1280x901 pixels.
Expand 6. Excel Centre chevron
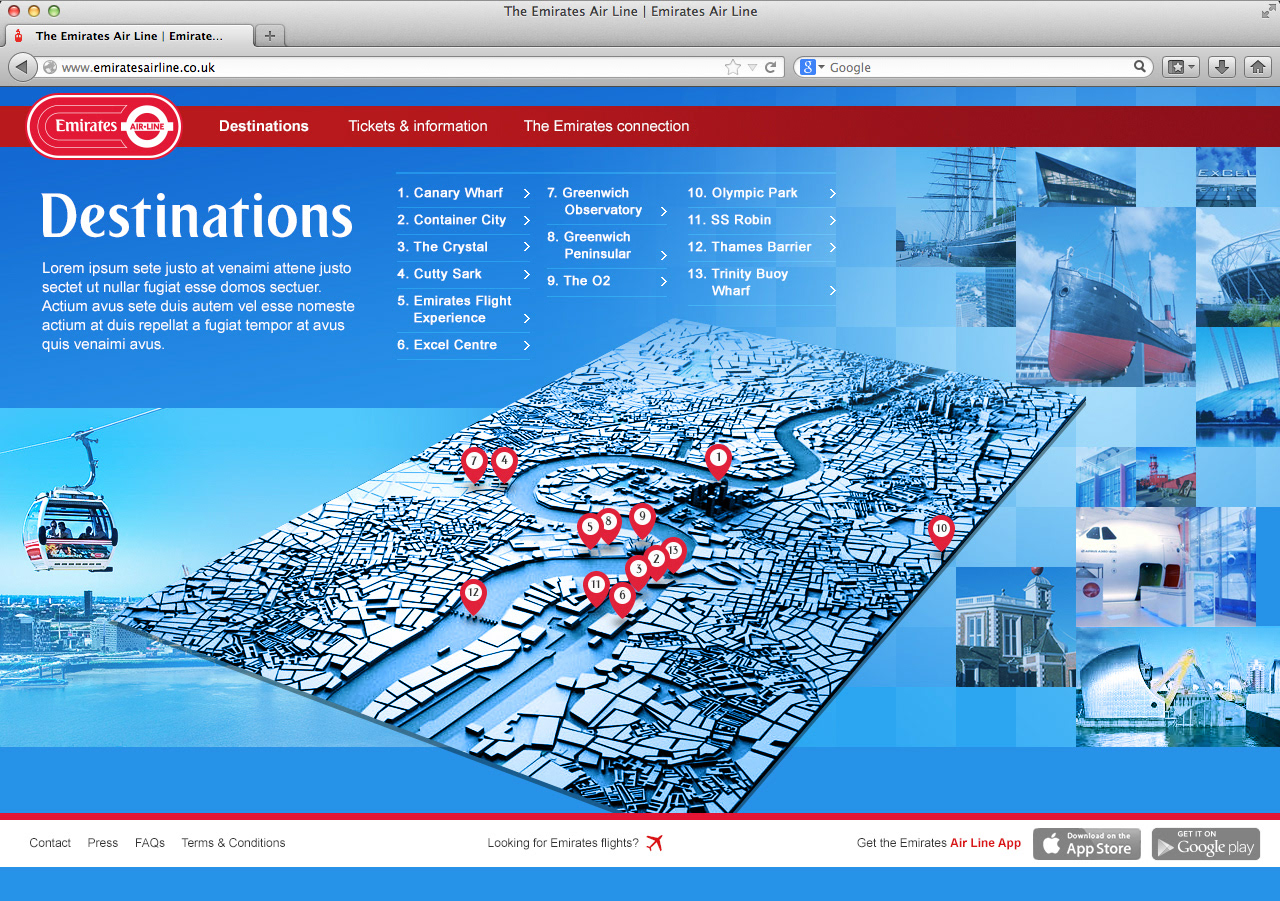coord(526,346)
